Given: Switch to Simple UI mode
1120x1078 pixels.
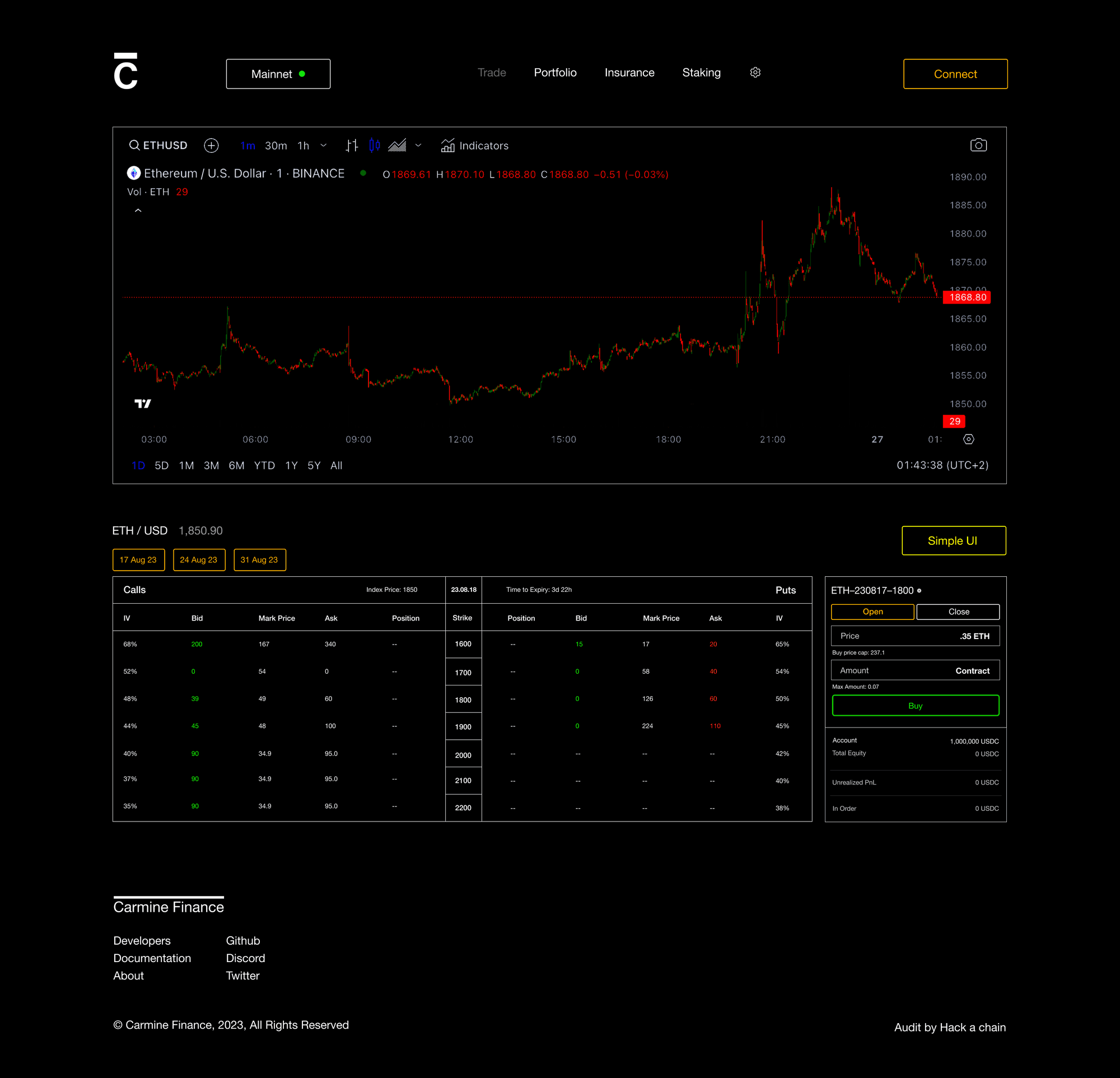Looking at the screenshot, I should (x=953, y=540).
